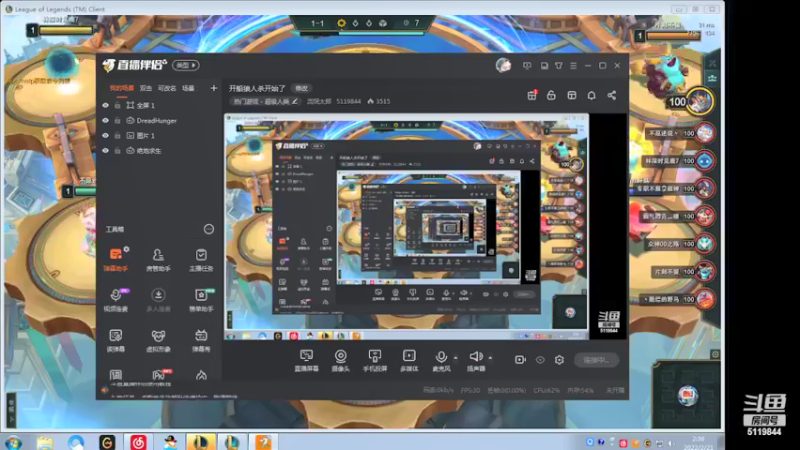Select the DreadHunger source row
800x450 pixels.
click(160, 120)
